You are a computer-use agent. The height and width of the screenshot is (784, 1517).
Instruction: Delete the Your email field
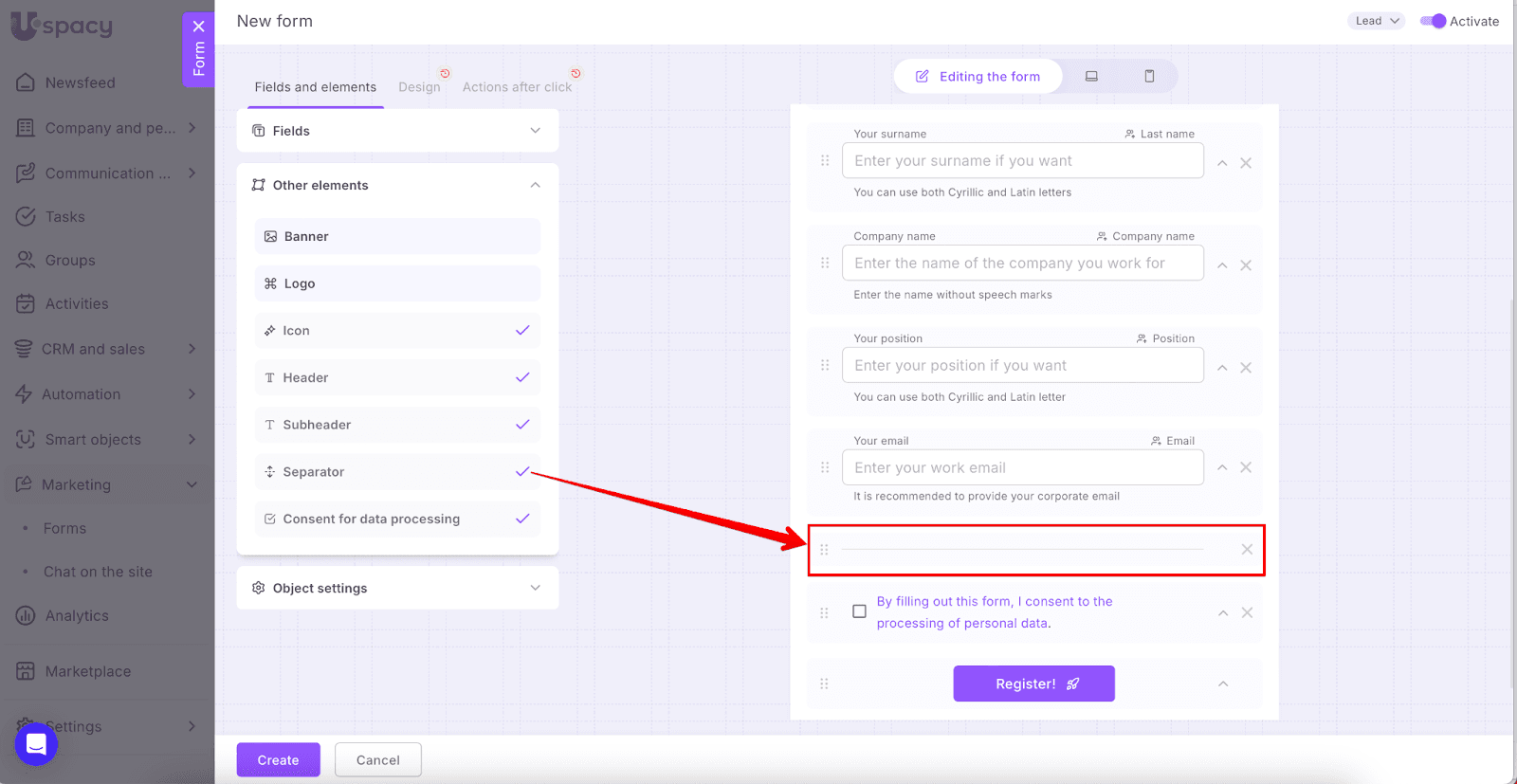tap(1246, 467)
